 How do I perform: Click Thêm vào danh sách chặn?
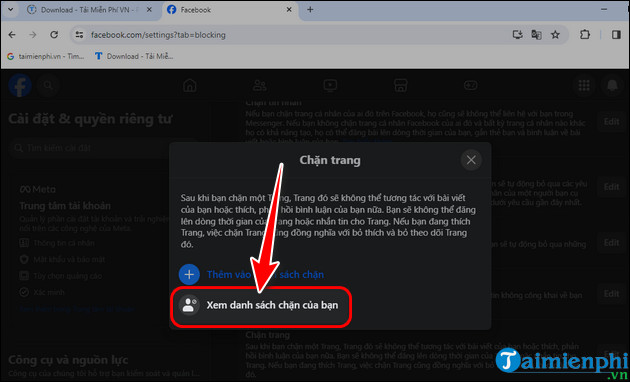click(265, 275)
